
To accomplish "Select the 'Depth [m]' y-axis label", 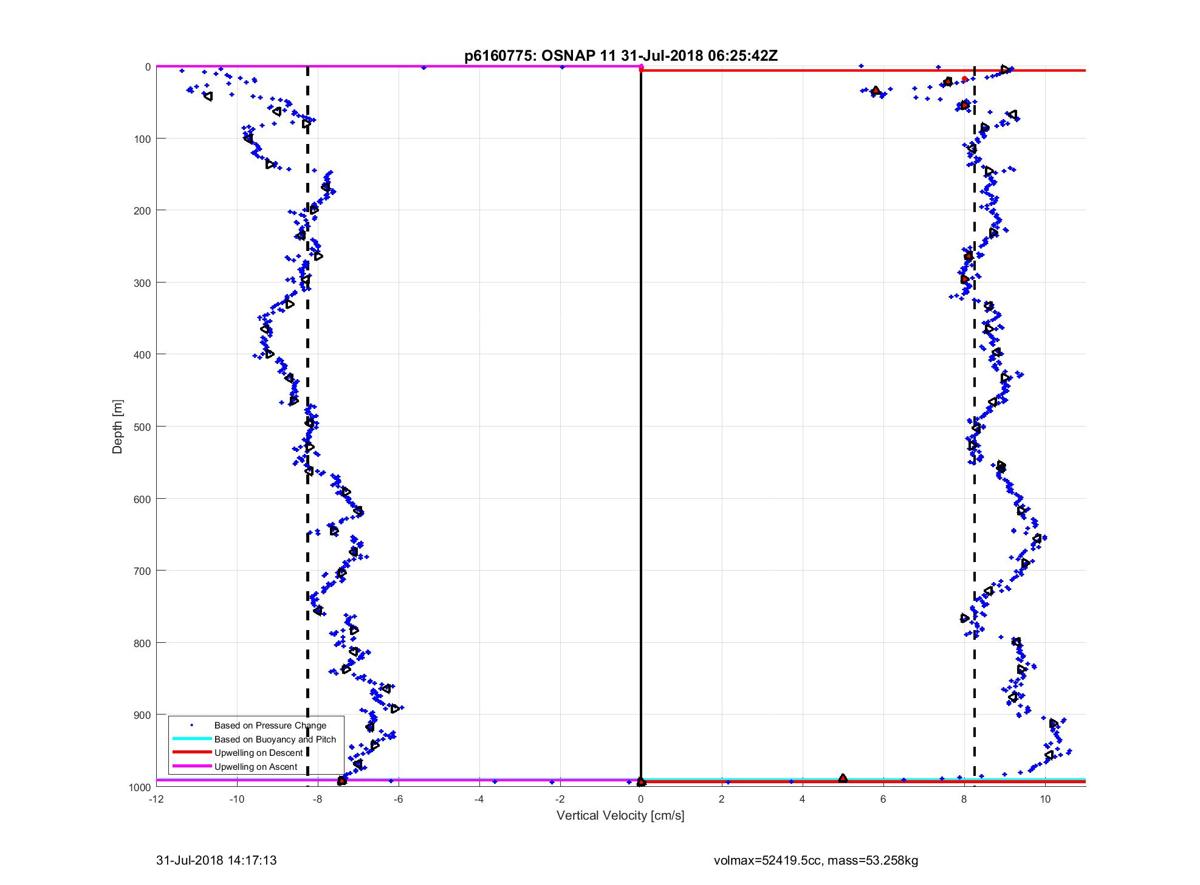I will pyautogui.click(x=118, y=427).
